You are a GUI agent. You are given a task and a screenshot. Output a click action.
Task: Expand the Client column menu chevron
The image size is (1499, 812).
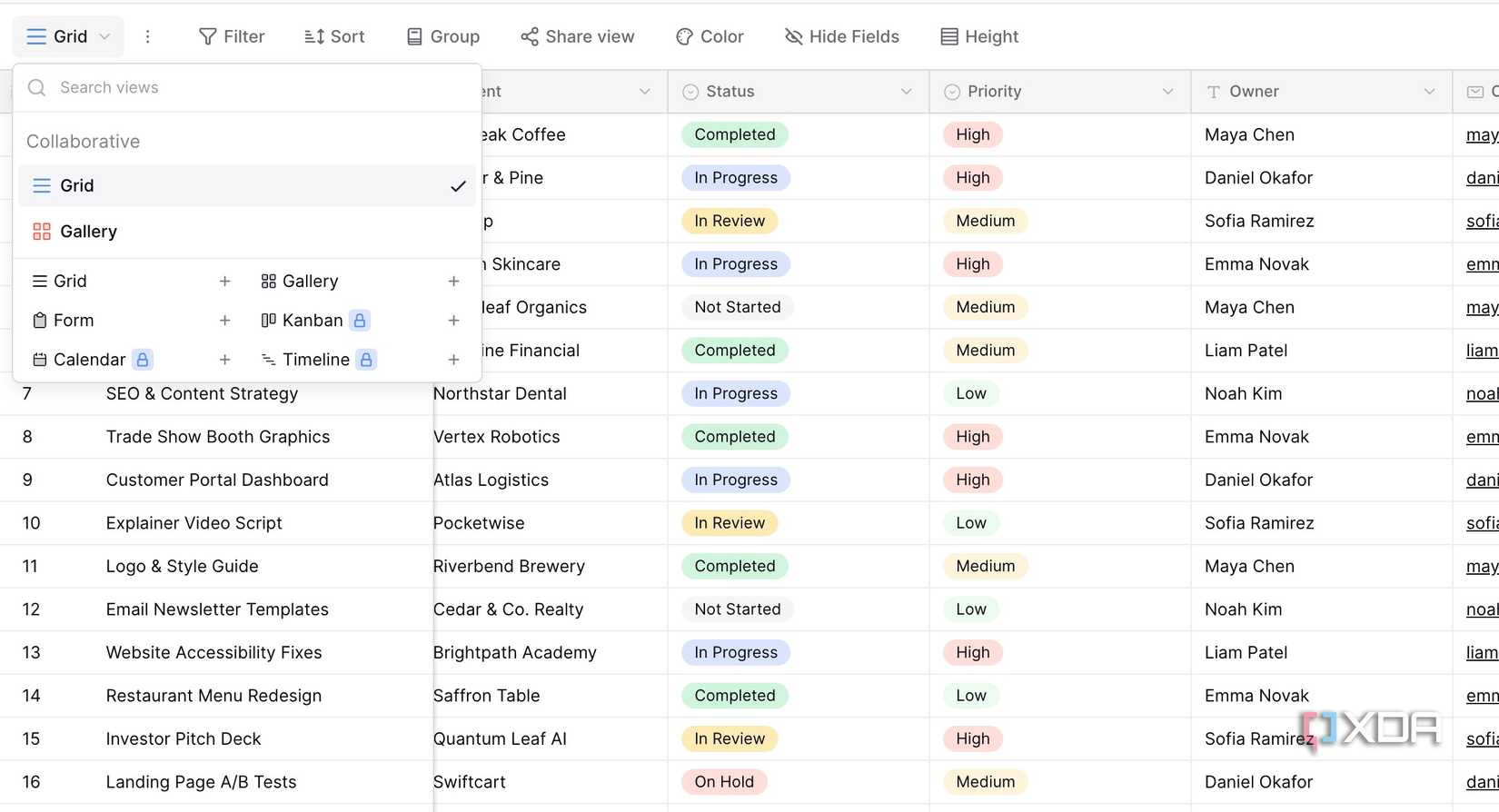[644, 92]
